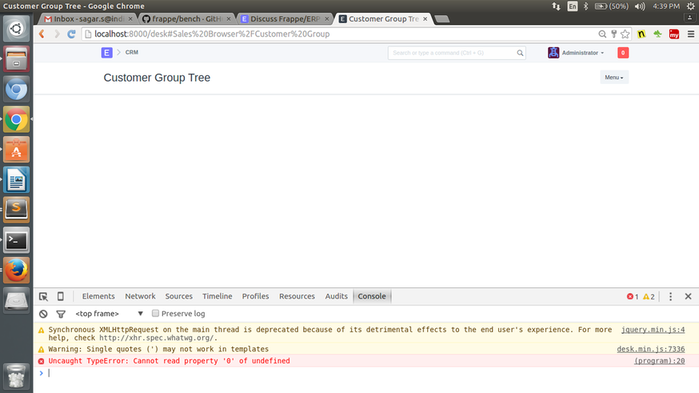The image size is (699, 393).
Task: Toggle the console filter funnel icon
Action: (61, 314)
